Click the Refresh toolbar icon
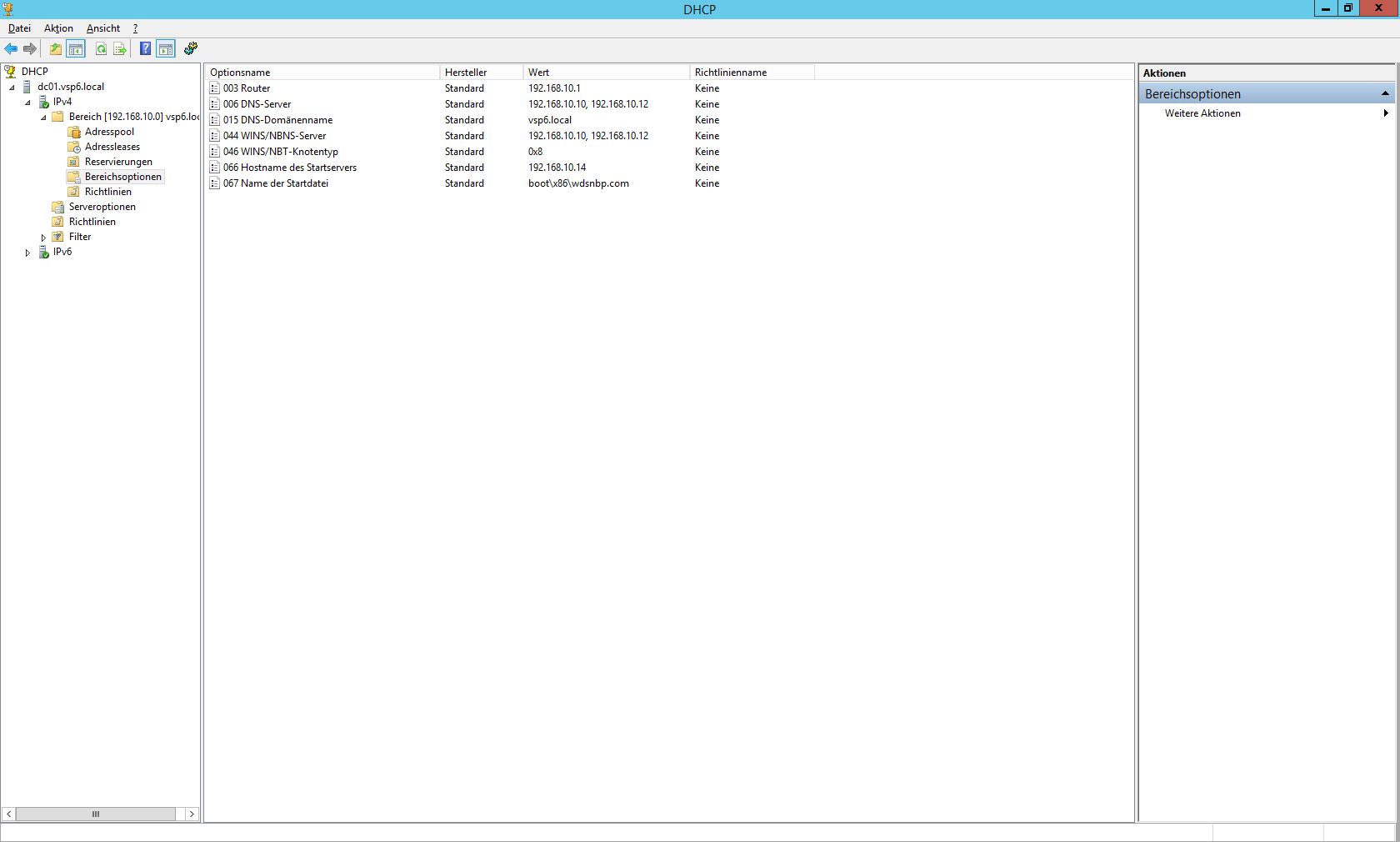Screen dimensions: 1400x842 (x=101, y=49)
